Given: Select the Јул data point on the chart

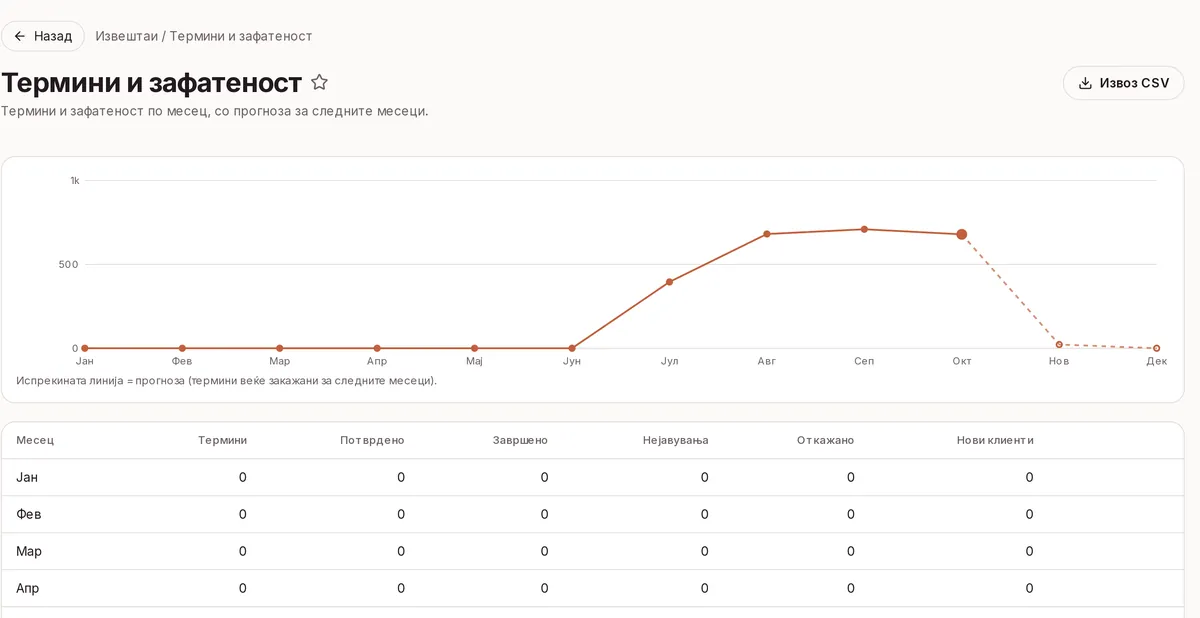Looking at the screenshot, I should 669,282.
